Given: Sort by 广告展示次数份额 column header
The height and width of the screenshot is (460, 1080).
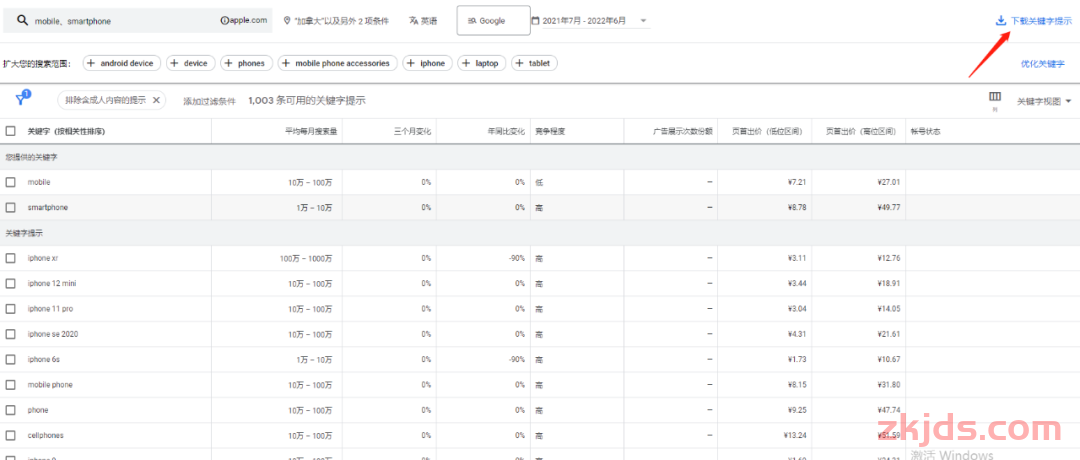Looking at the screenshot, I should pyautogui.click(x=683, y=131).
